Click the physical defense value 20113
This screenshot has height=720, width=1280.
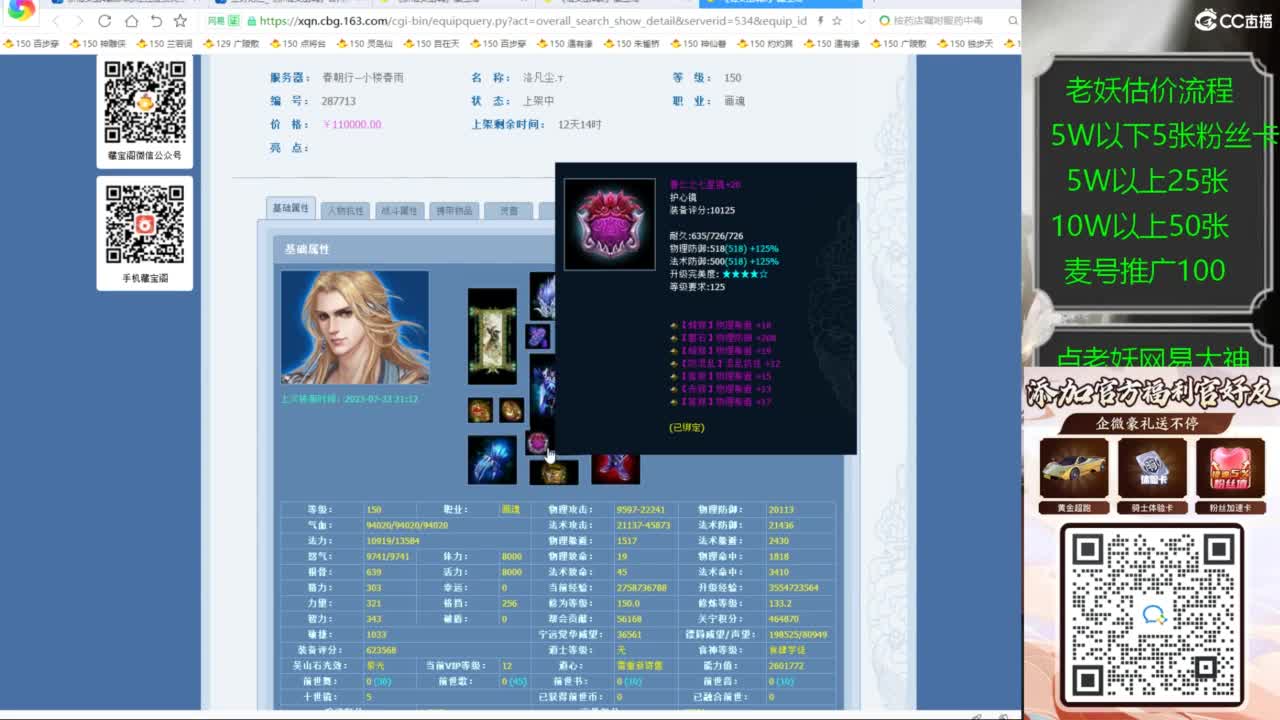click(781, 509)
